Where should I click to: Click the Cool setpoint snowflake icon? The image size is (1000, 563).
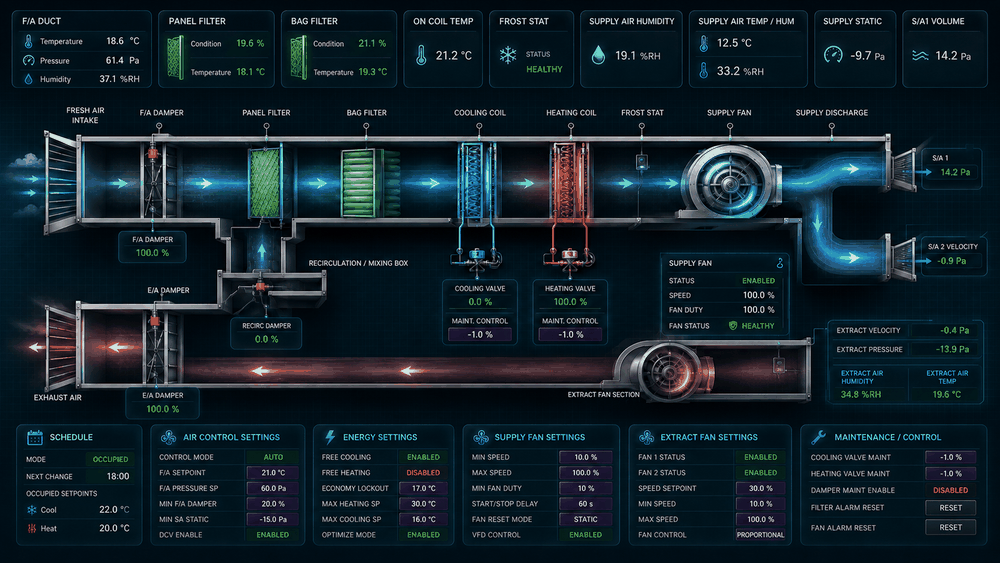click(32, 510)
